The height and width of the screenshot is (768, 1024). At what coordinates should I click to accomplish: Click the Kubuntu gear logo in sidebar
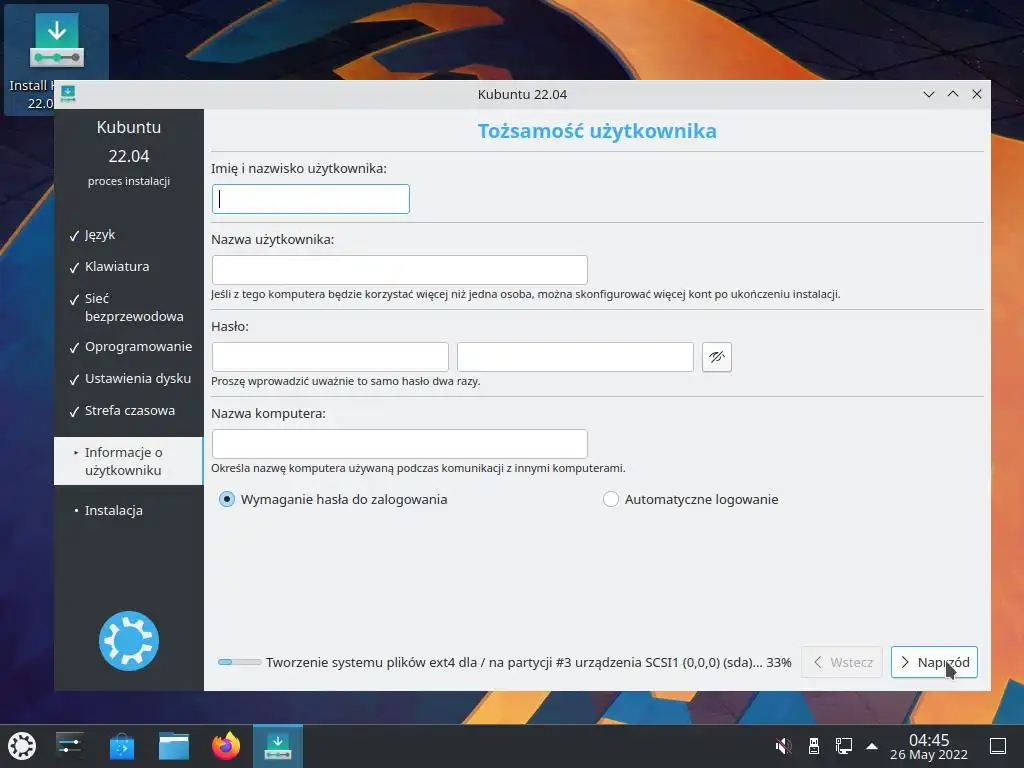point(129,641)
